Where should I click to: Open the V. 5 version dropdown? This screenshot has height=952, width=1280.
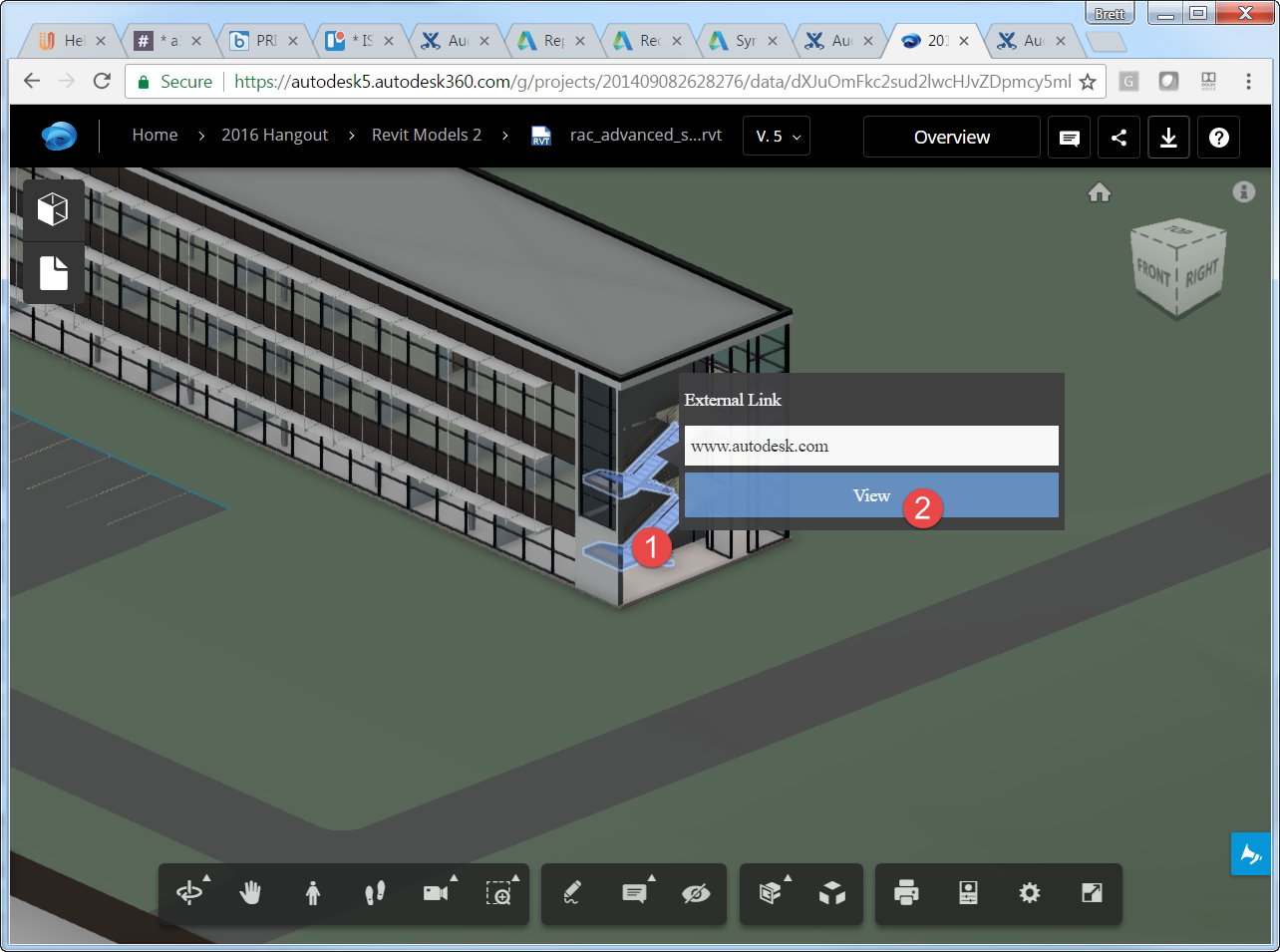click(x=776, y=136)
